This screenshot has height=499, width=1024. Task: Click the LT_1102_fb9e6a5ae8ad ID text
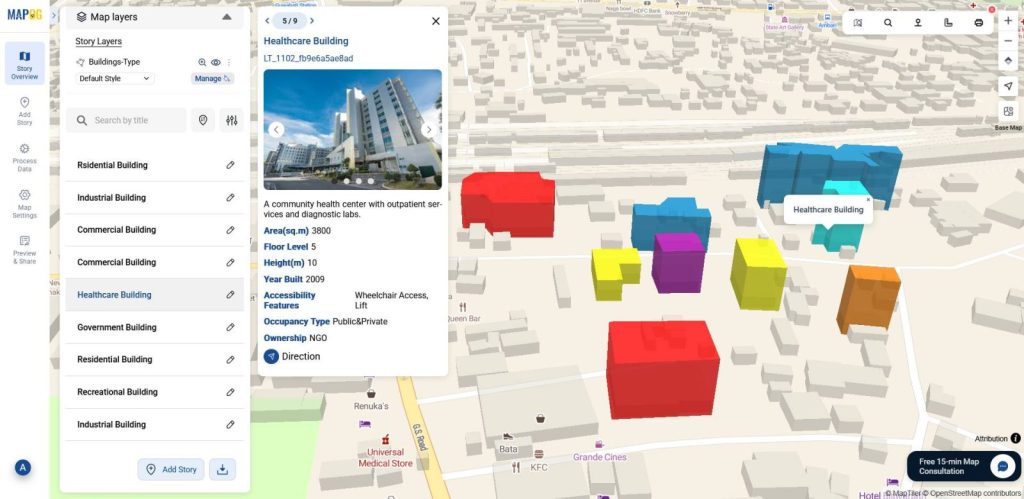[x=308, y=58]
